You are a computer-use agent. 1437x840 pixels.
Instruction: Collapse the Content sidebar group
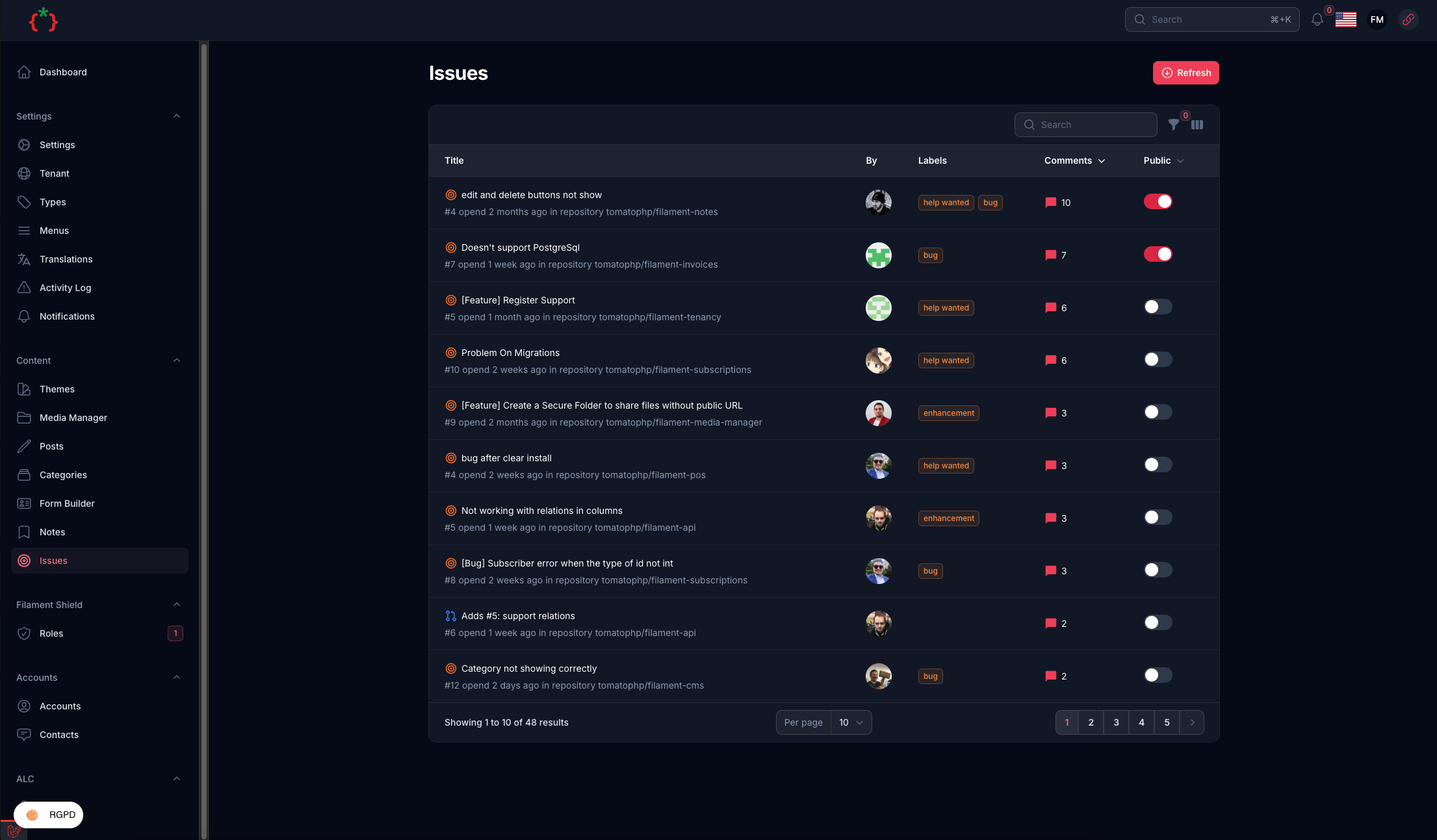tap(176, 361)
